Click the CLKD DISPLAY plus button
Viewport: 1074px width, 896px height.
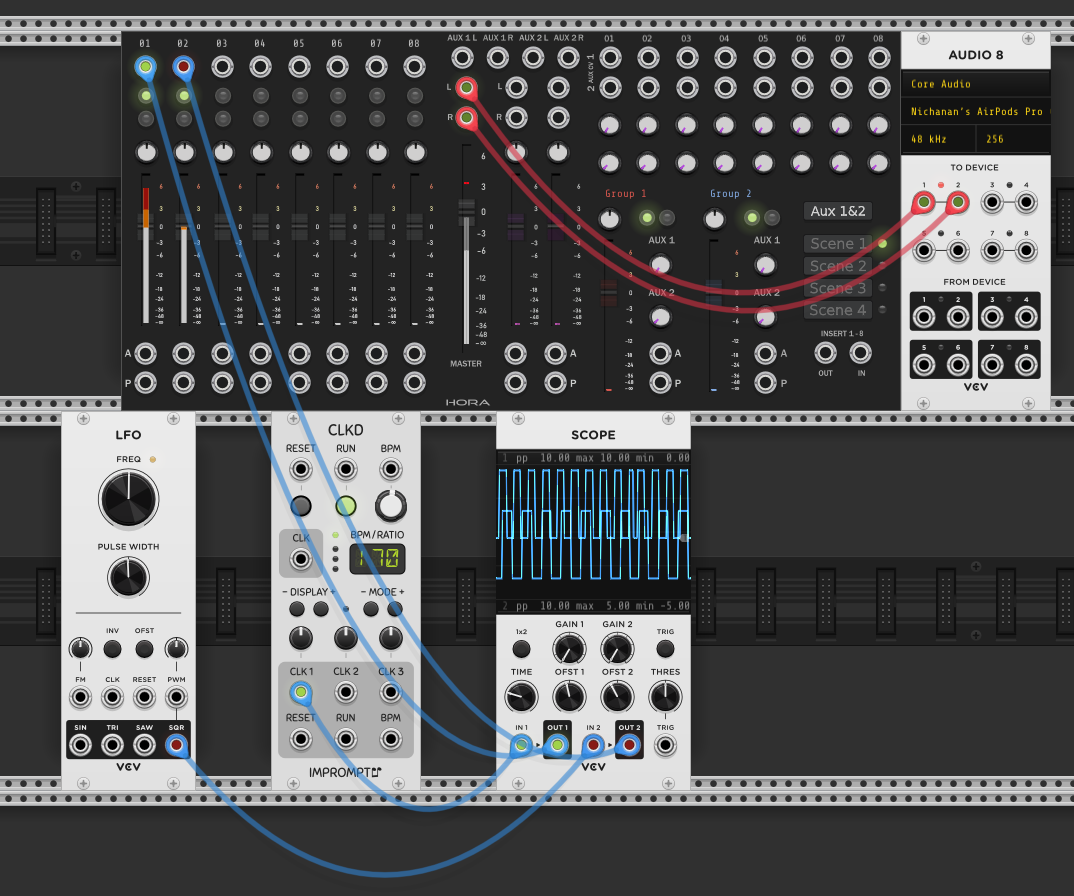point(321,609)
